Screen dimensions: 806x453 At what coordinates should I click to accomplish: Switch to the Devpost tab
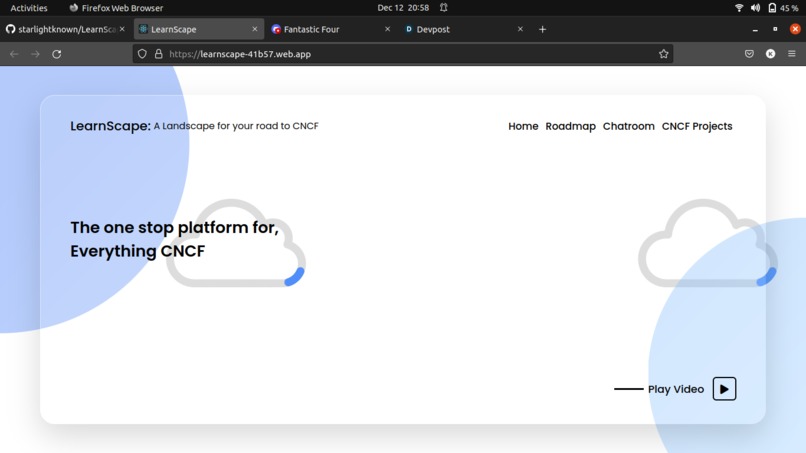point(464,29)
